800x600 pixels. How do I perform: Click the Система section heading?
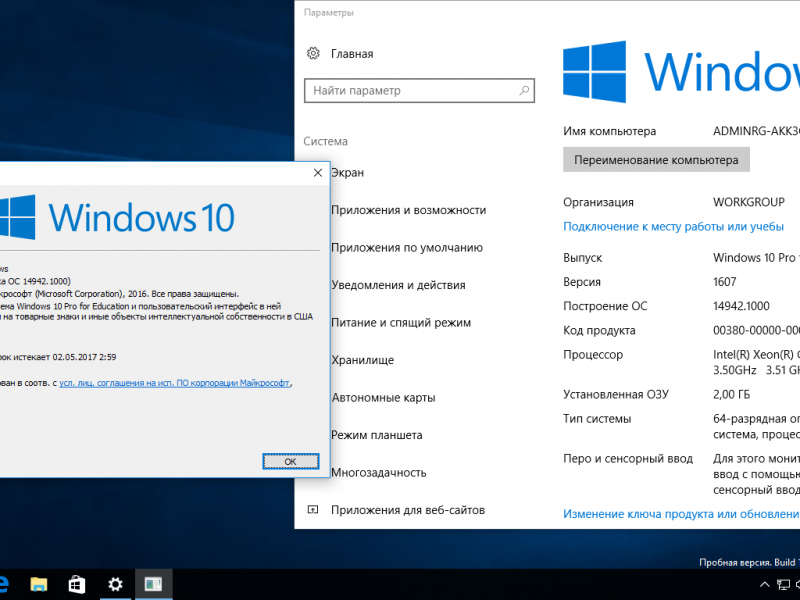point(326,141)
